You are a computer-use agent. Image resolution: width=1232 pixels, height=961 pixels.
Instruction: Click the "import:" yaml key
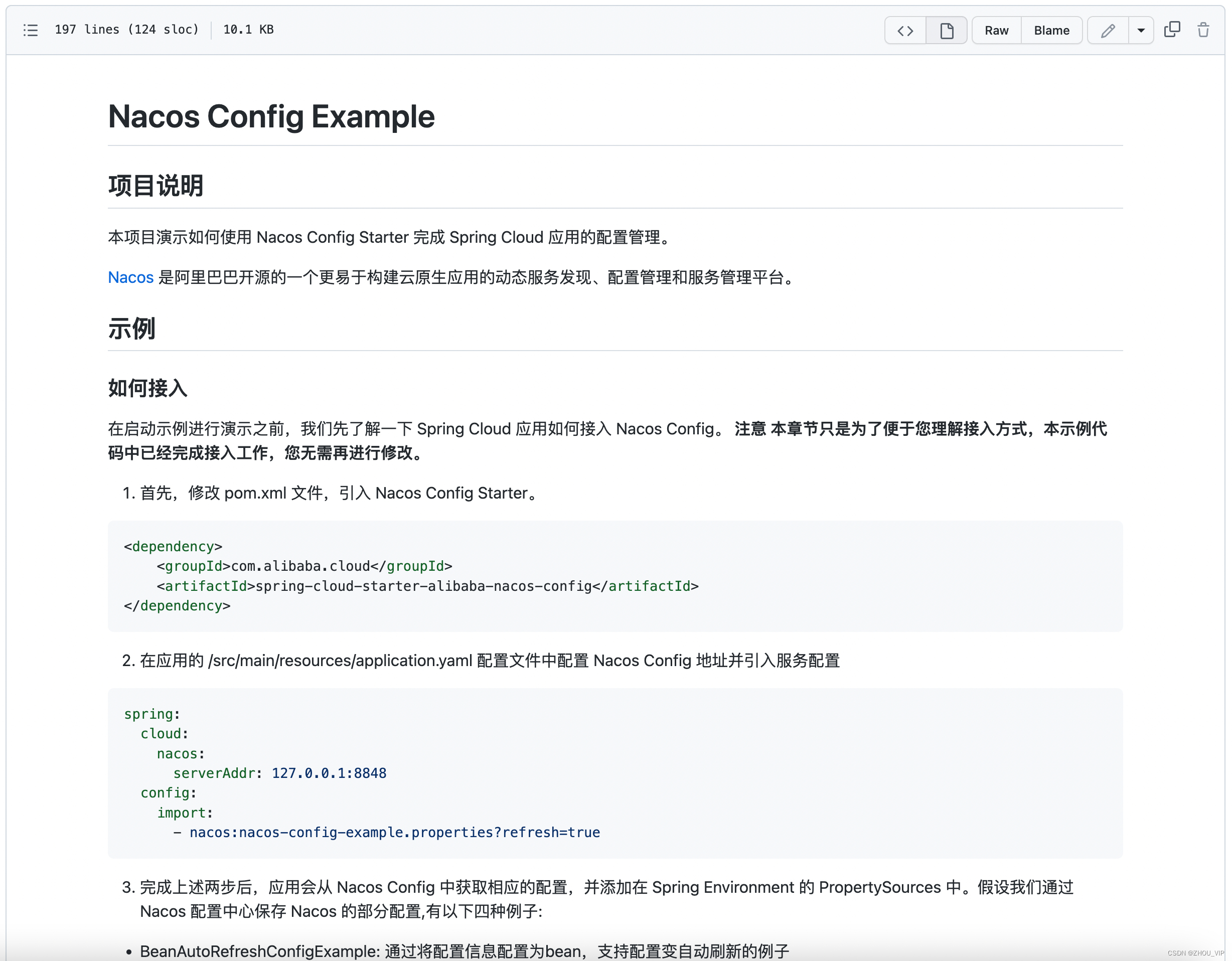coord(185,813)
